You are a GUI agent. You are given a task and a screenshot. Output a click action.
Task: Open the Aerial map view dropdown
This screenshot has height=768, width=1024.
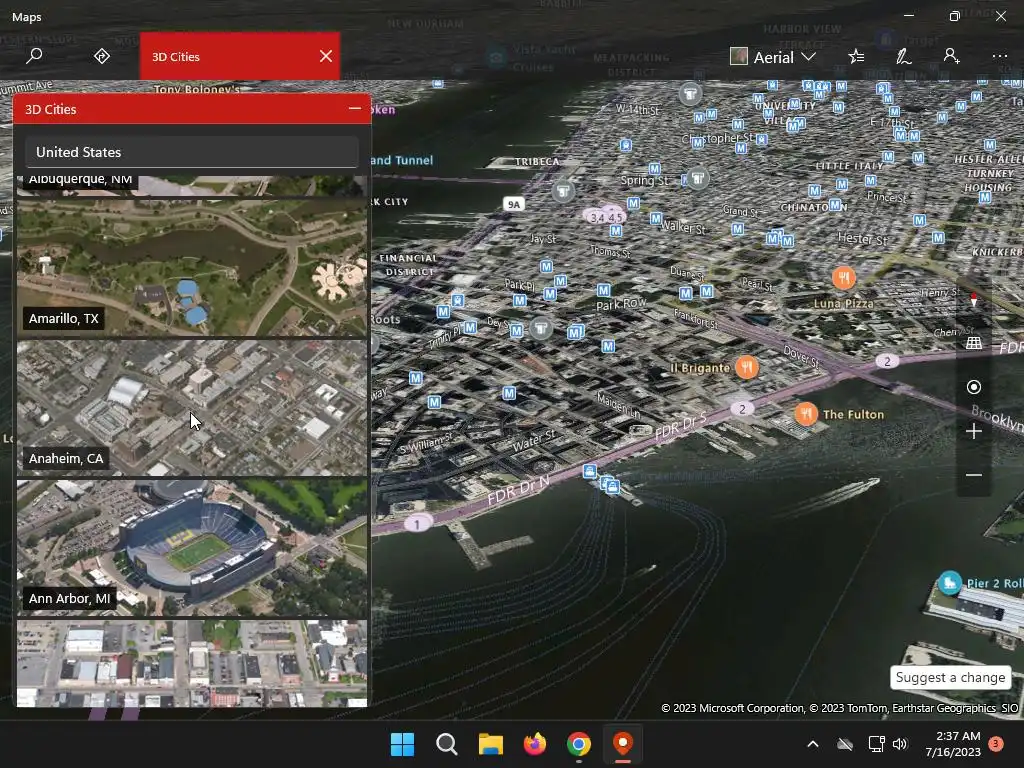(x=773, y=57)
